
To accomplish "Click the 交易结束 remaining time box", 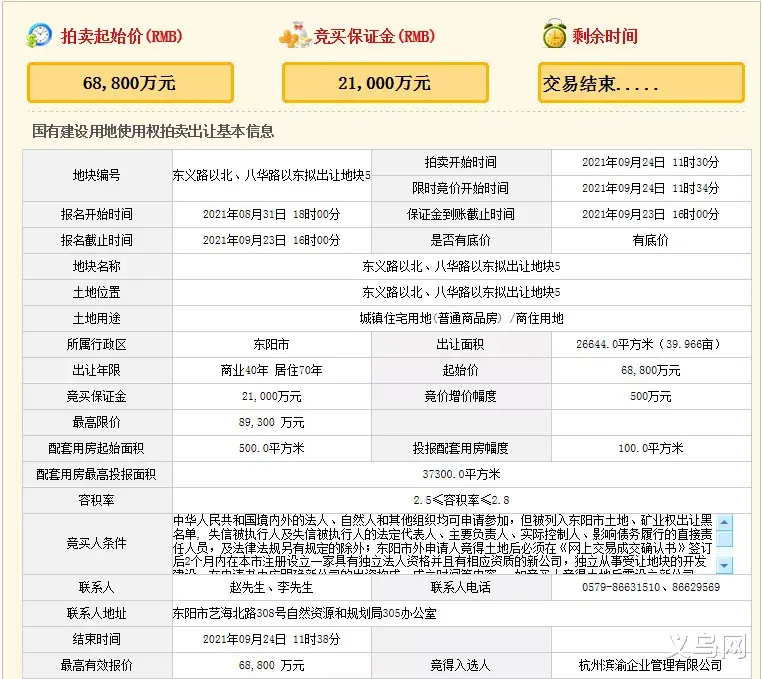I will click(x=641, y=83).
